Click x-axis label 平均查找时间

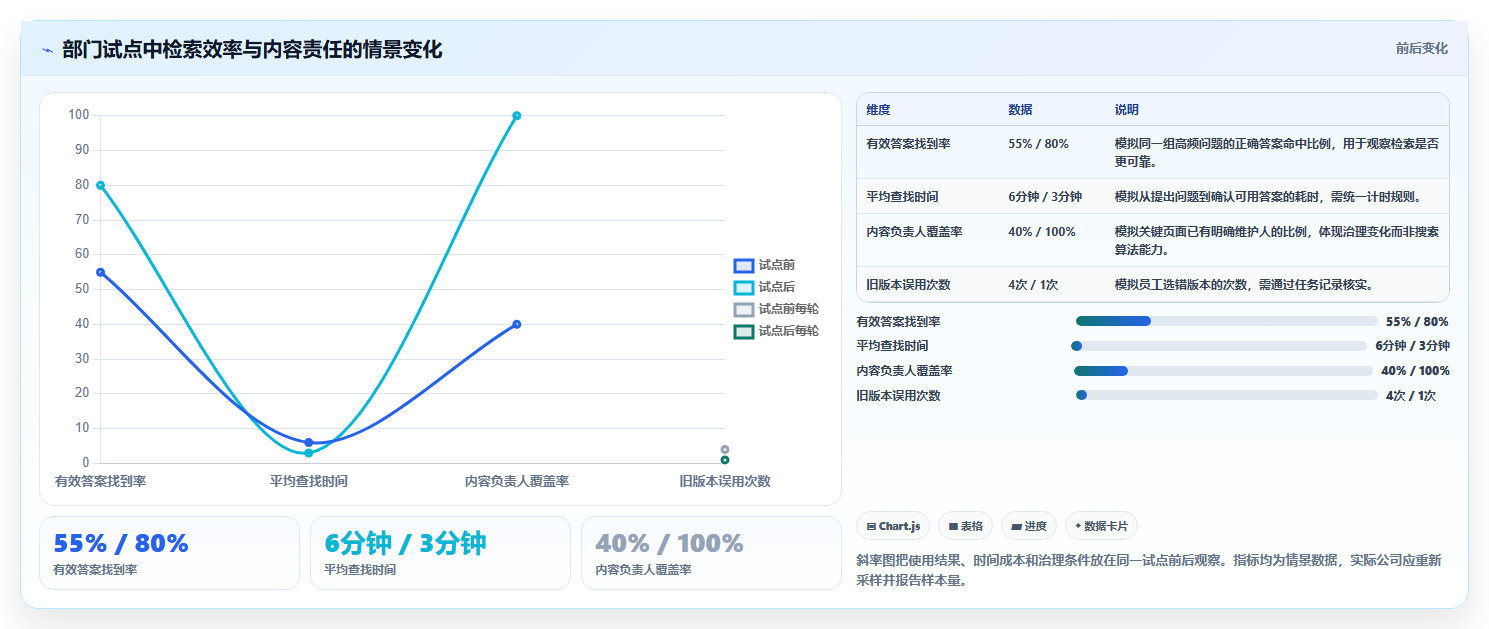point(309,481)
